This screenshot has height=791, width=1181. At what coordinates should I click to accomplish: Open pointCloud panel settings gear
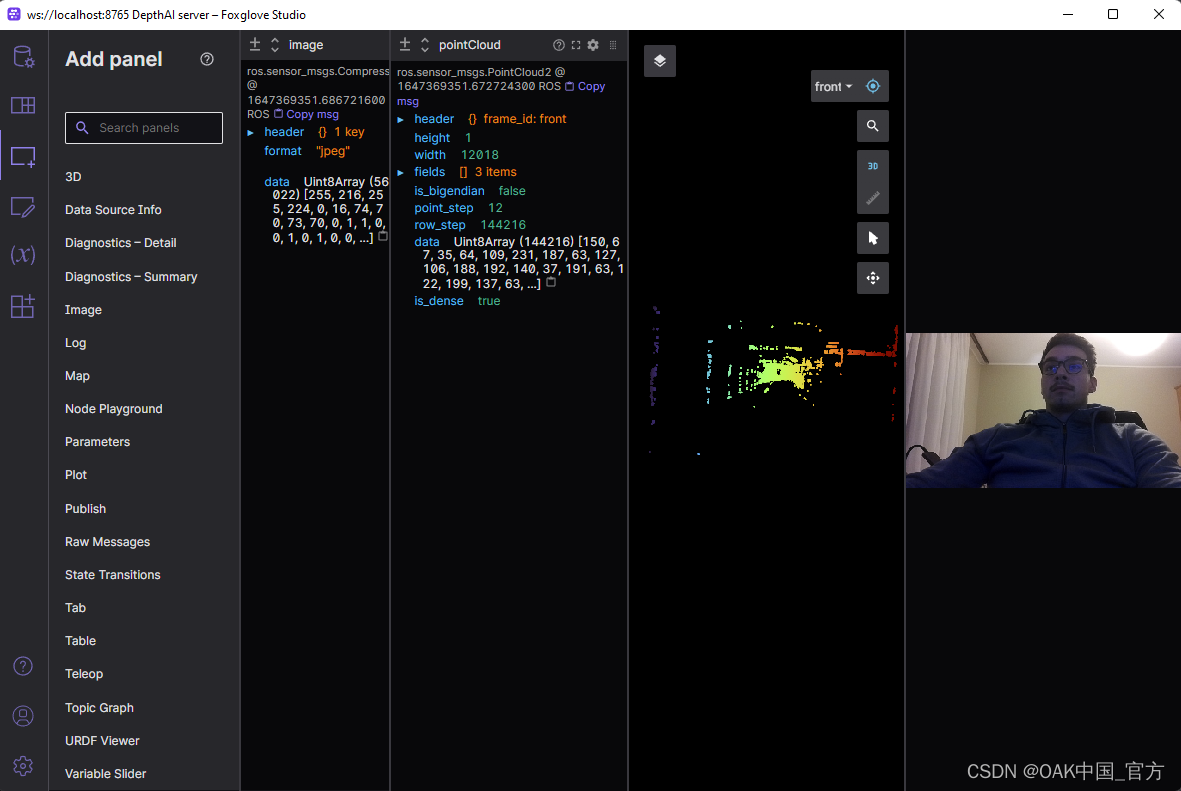(593, 45)
